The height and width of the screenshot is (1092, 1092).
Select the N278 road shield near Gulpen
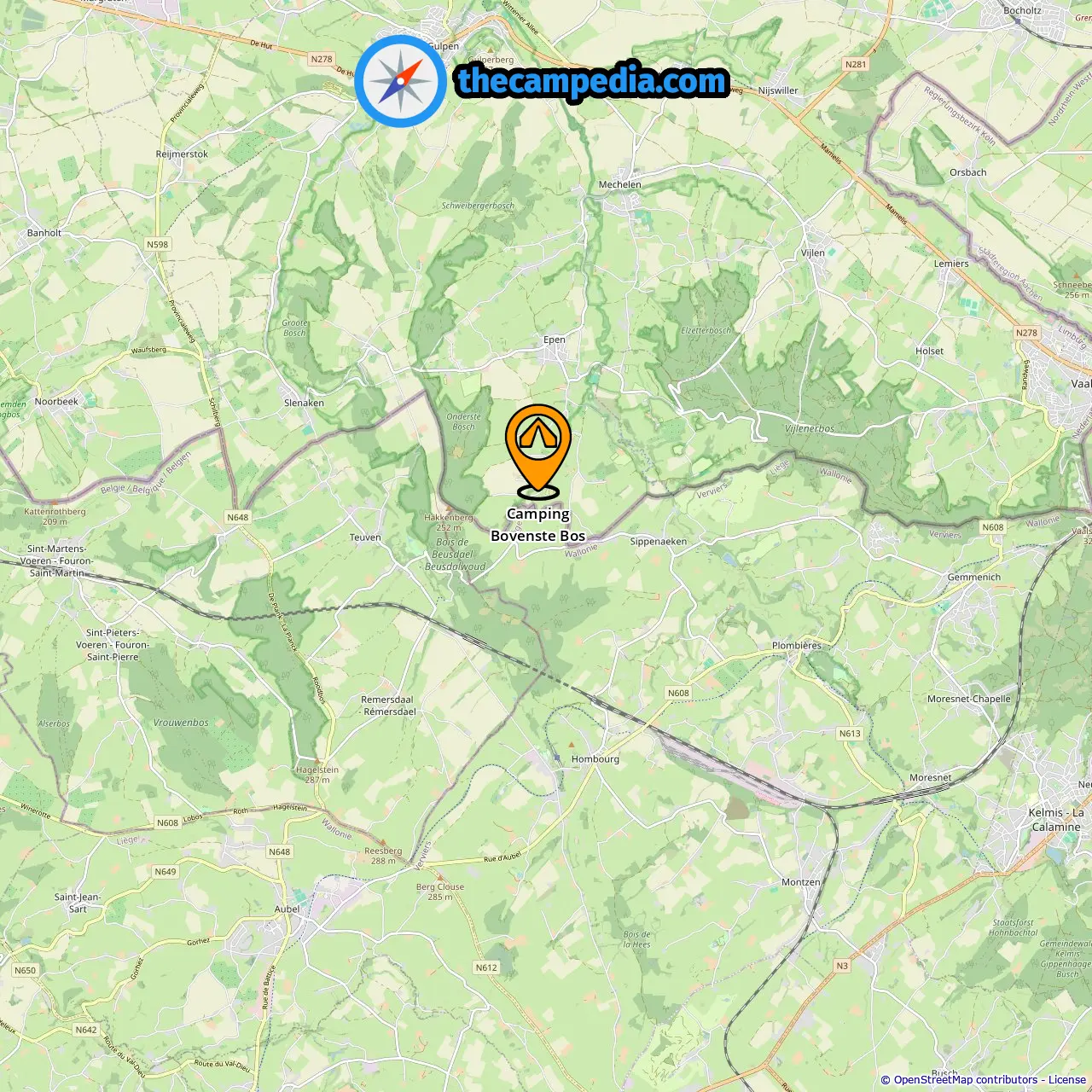point(322,60)
